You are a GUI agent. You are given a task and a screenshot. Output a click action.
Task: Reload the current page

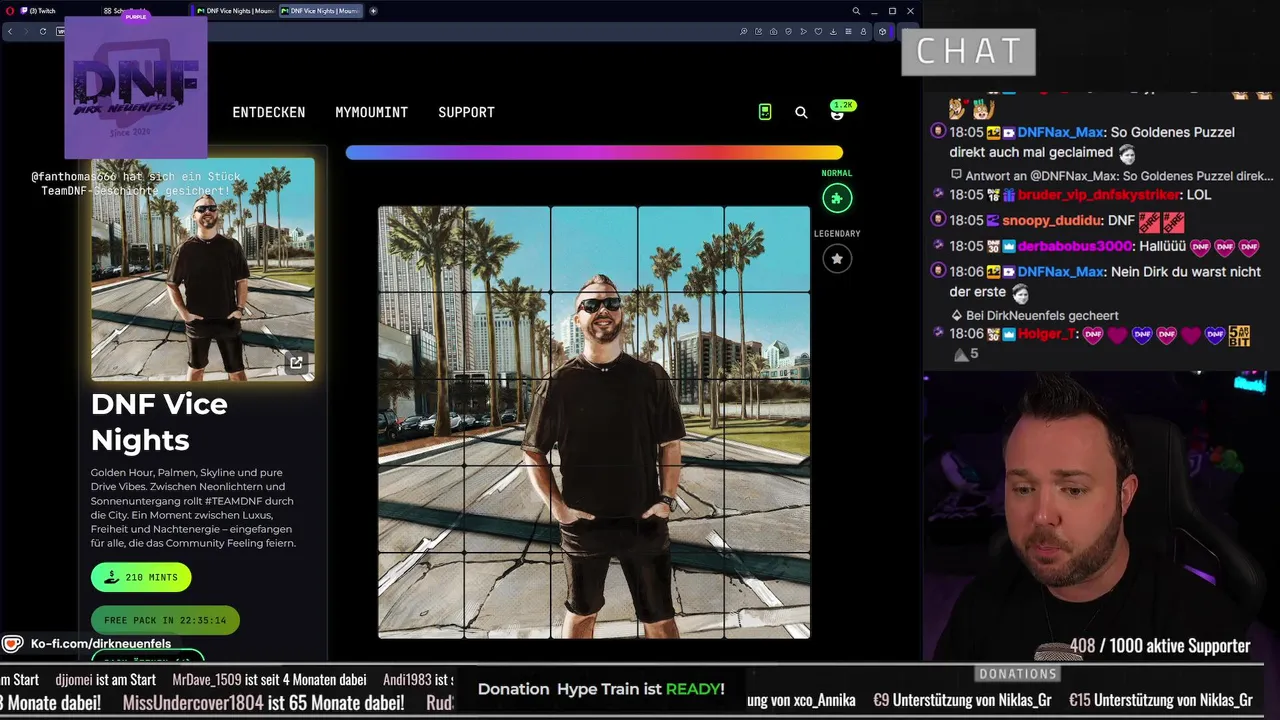click(43, 31)
